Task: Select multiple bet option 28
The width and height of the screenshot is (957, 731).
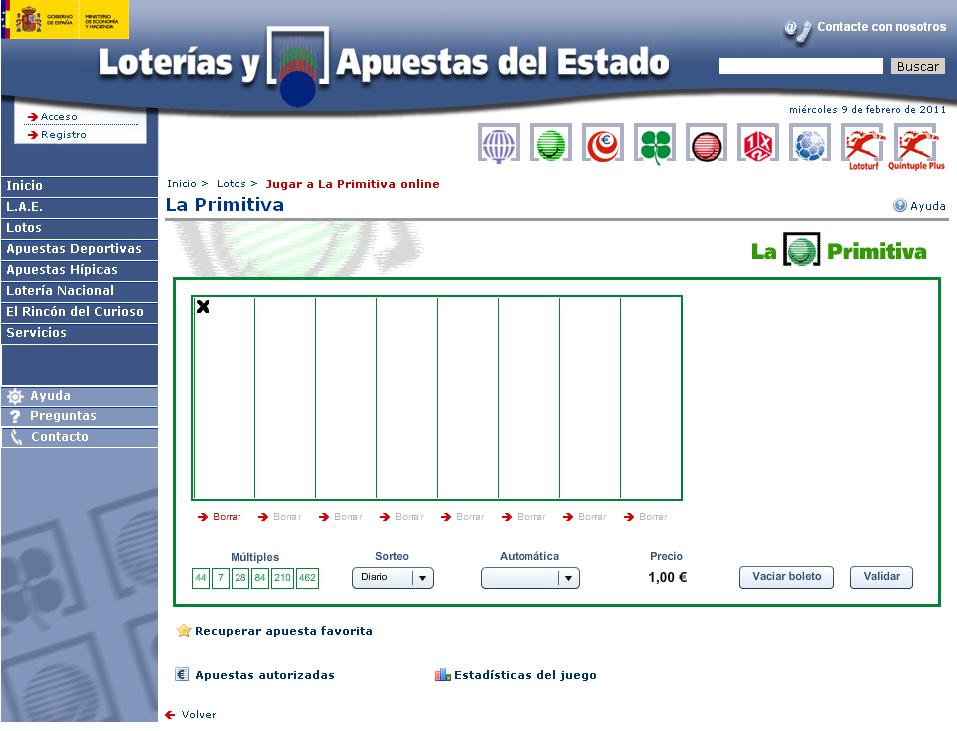Action: [x=240, y=578]
